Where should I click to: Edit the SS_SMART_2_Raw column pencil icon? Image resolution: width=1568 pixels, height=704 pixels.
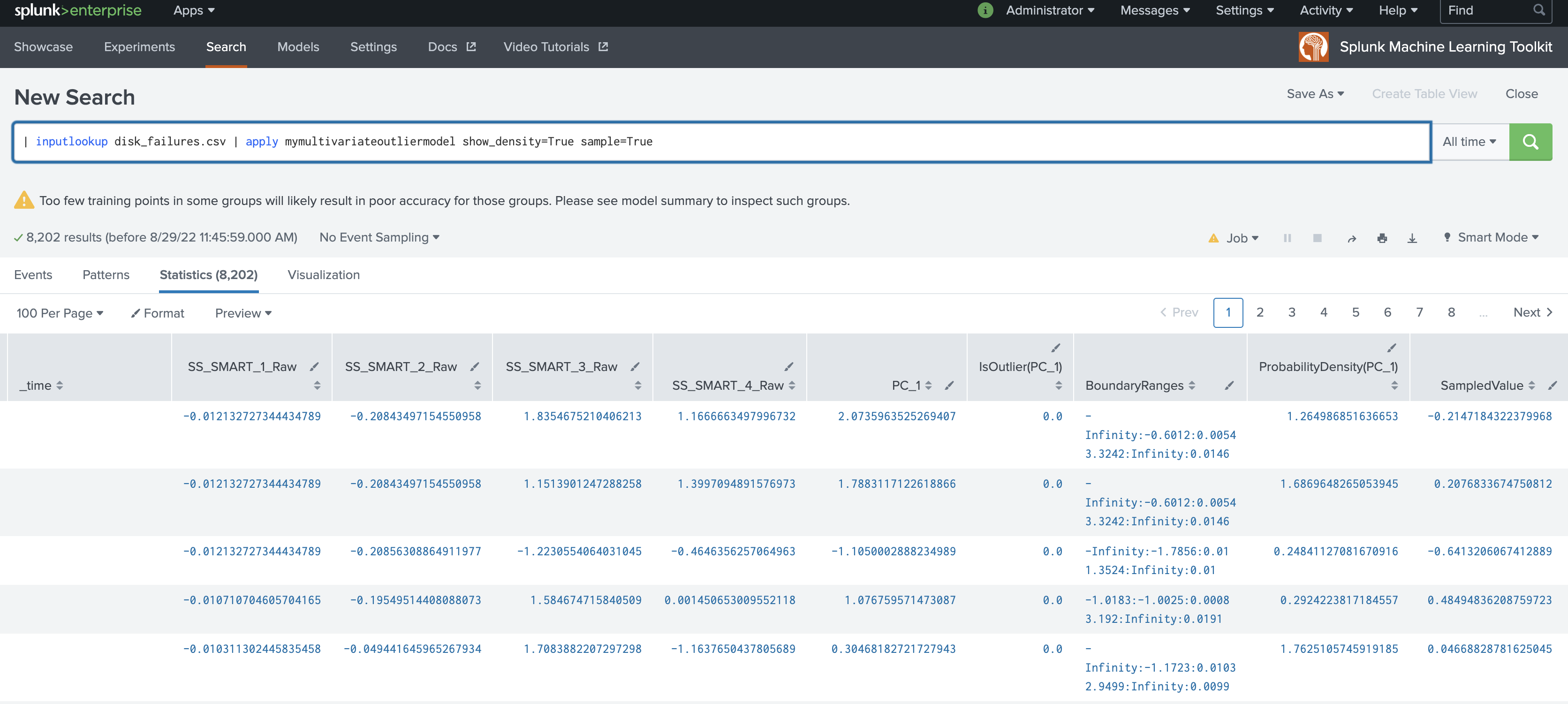click(475, 366)
